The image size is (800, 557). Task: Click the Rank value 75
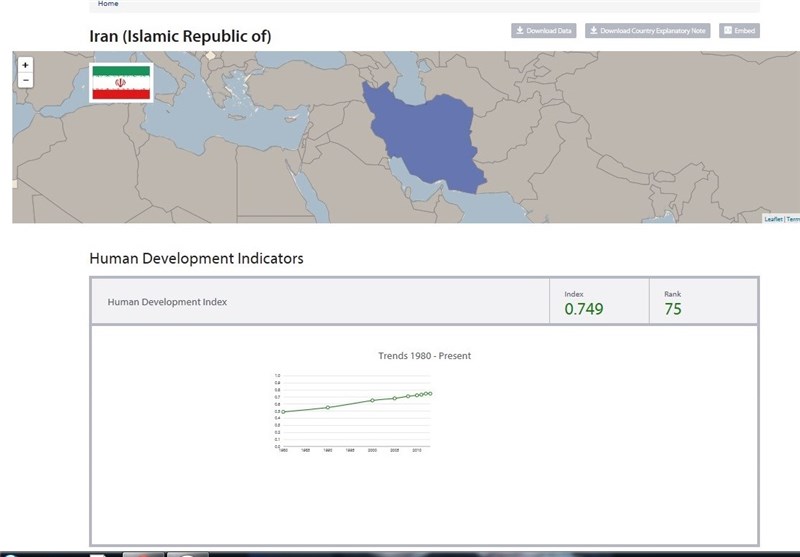click(673, 309)
